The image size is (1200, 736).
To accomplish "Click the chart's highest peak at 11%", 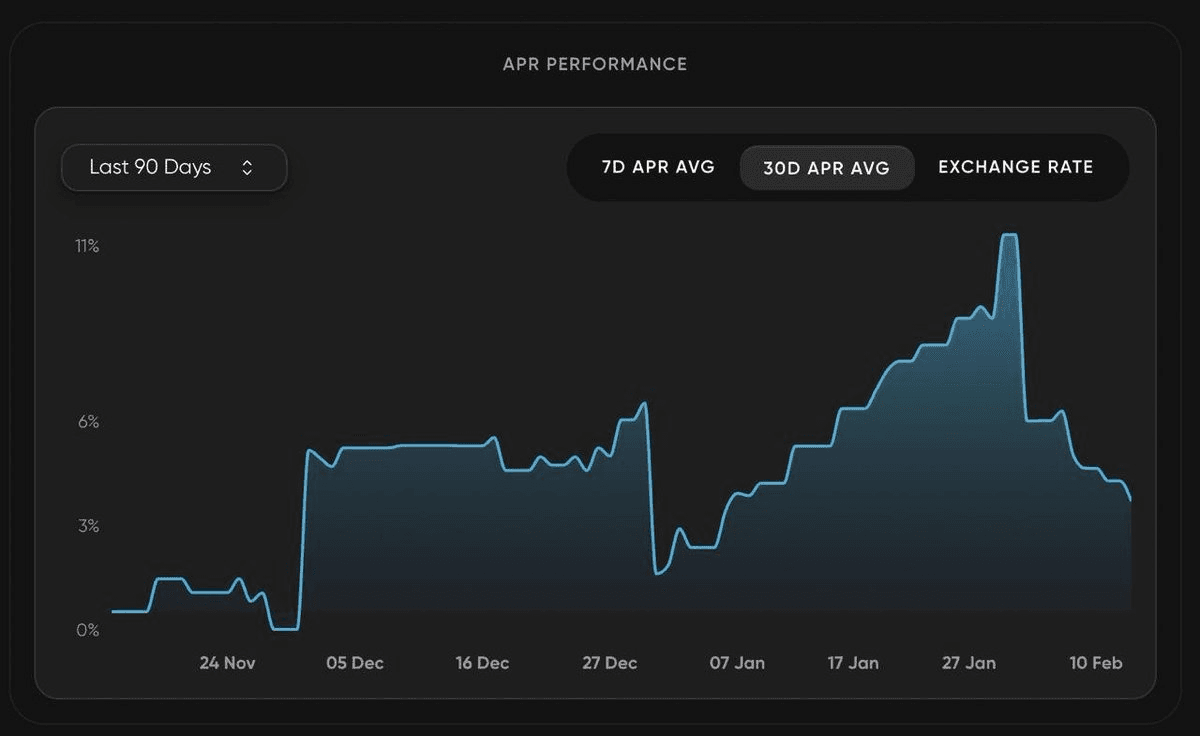I will [x=1009, y=235].
